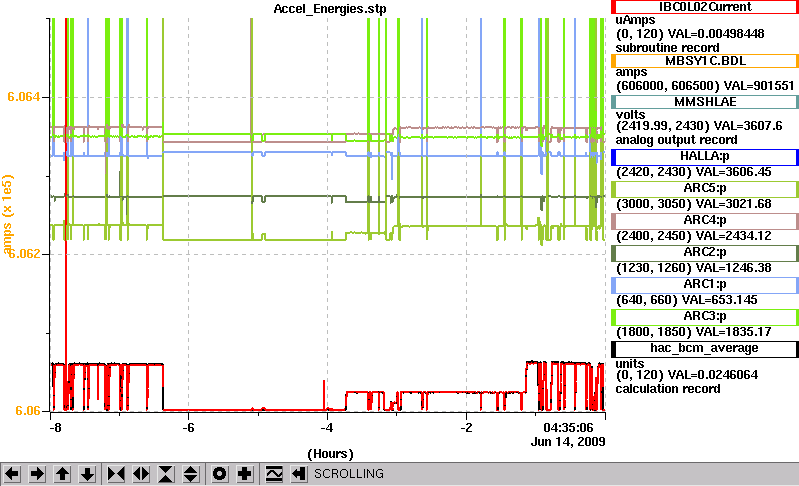
Task: Click the -8 hours x-axis label
Action: (55, 428)
